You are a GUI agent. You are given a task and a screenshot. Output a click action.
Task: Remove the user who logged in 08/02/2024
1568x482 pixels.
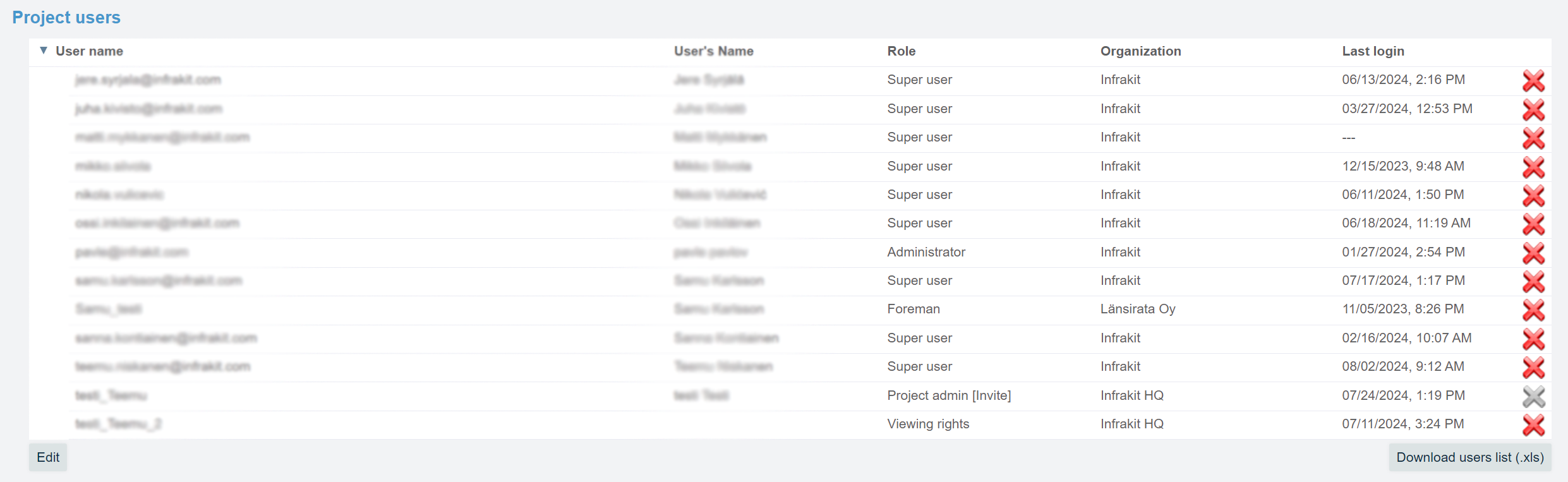pyautogui.click(x=1533, y=368)
